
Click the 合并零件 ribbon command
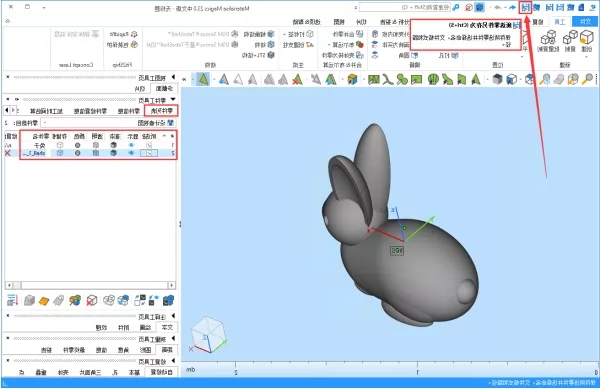click(x=348, y=34)
